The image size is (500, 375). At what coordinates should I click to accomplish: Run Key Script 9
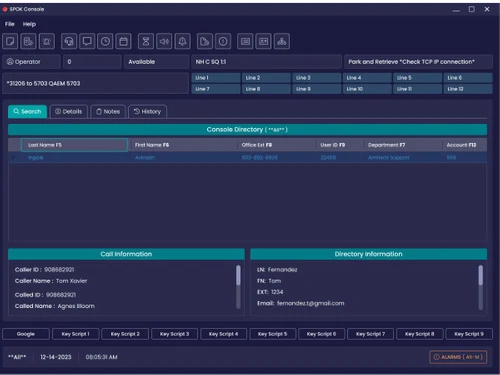[469, 334]
